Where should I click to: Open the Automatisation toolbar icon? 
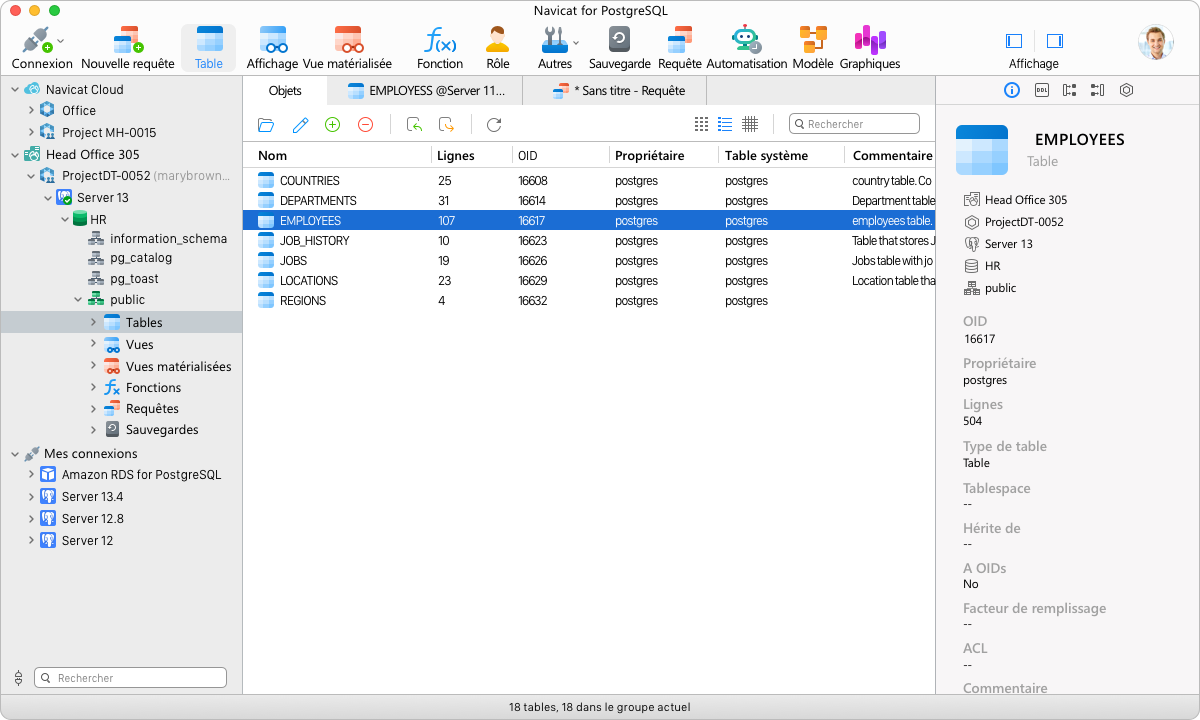747,48
